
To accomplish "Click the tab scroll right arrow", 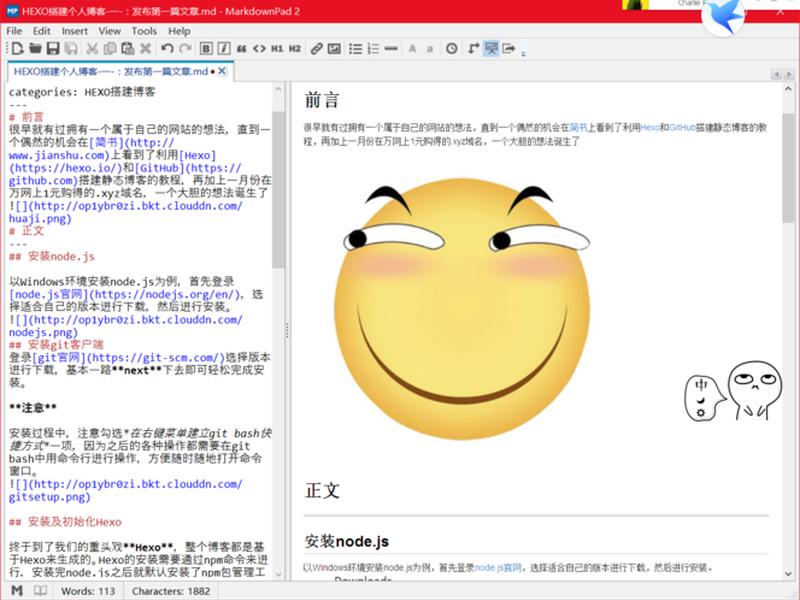I will click(x=789, y=74).
